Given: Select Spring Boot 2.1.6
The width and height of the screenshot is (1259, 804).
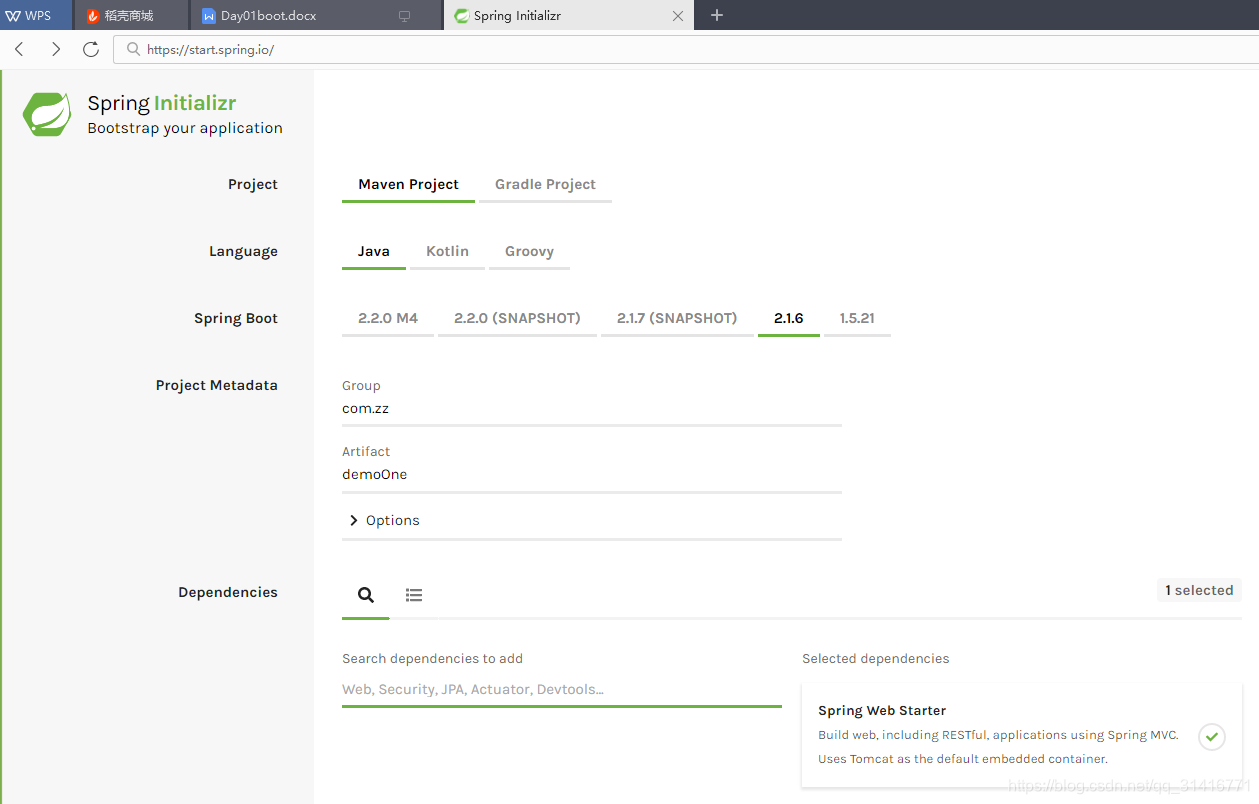Looking at the screenshot, I should pyautogui.click(x=789, y=319).
